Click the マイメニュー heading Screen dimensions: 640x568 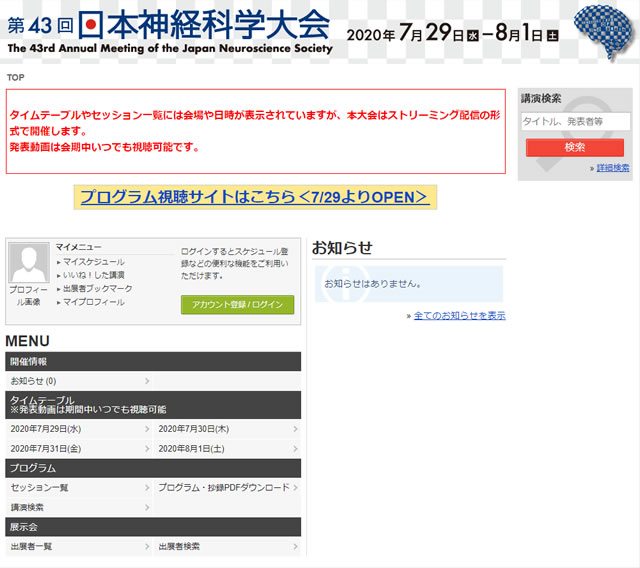pos(78,247)
